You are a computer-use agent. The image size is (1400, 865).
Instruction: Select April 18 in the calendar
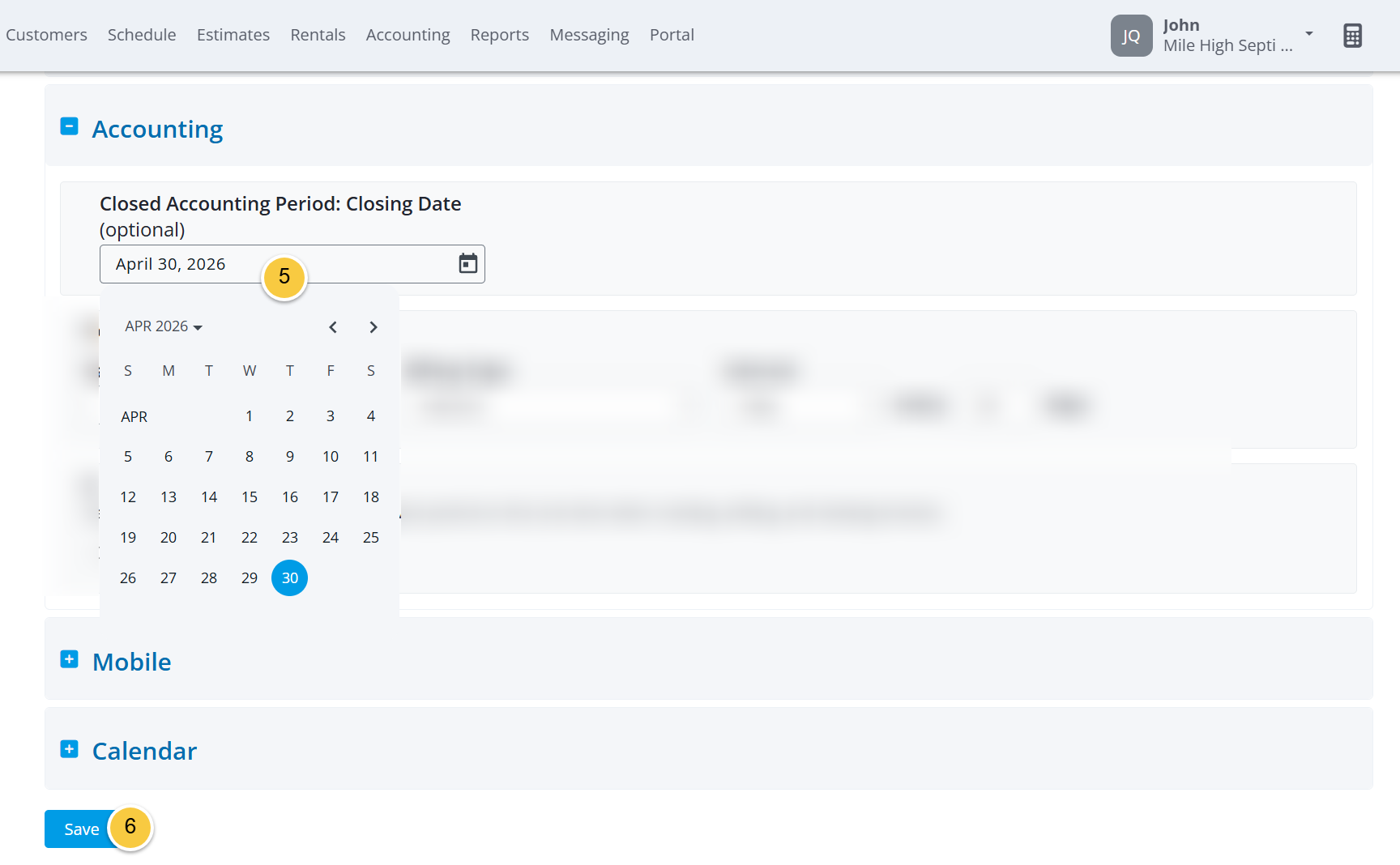[371, 497]
